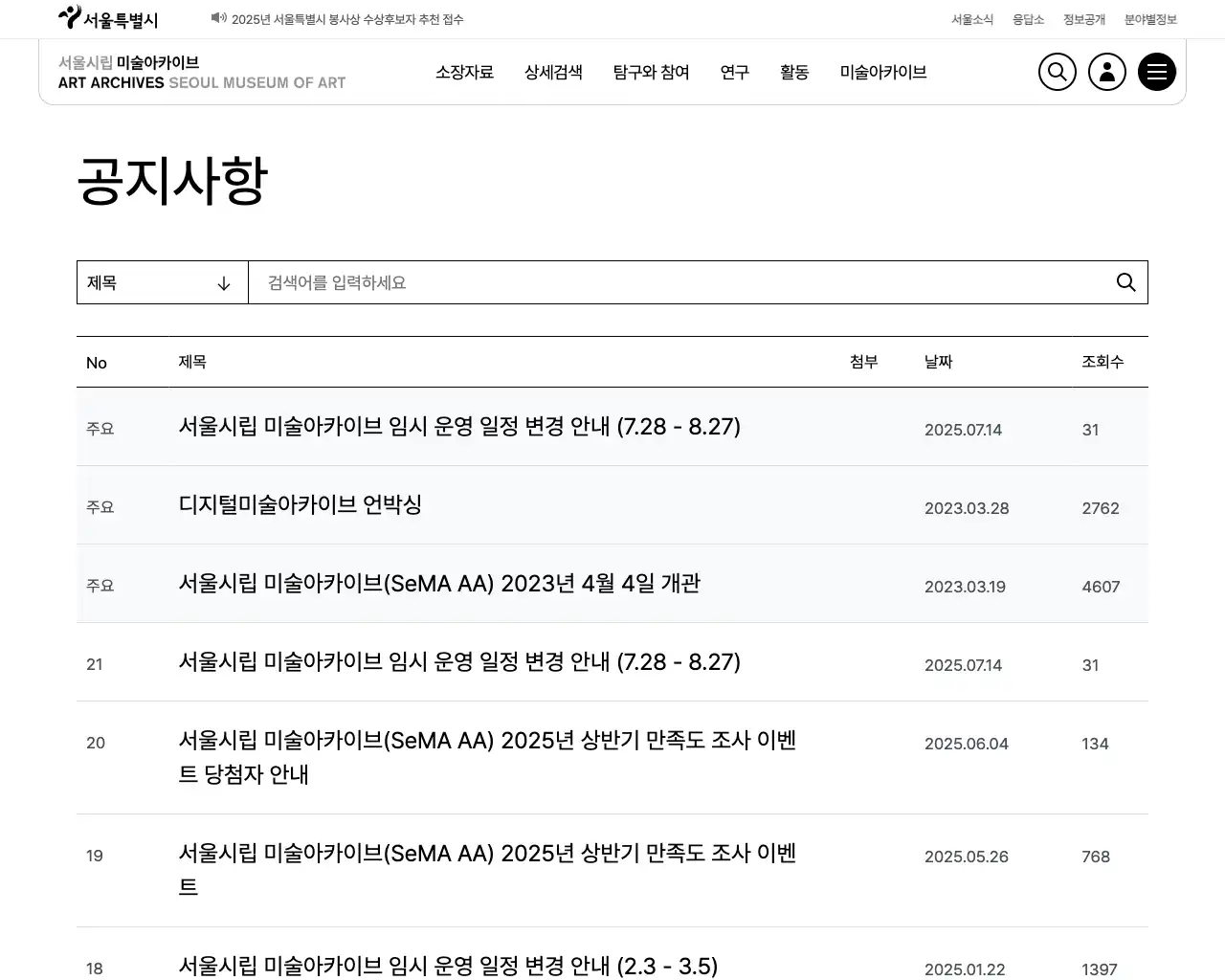The height and width of the screenshot is (980, 1225).
Task: Click row number 18
Action: click(94, 969)
